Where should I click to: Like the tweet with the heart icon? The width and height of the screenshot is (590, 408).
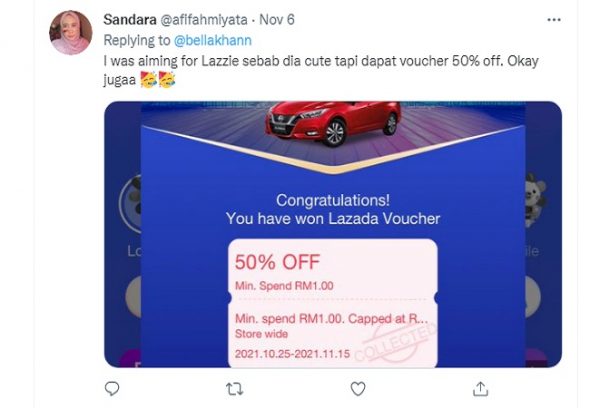[x=358, y=389]
